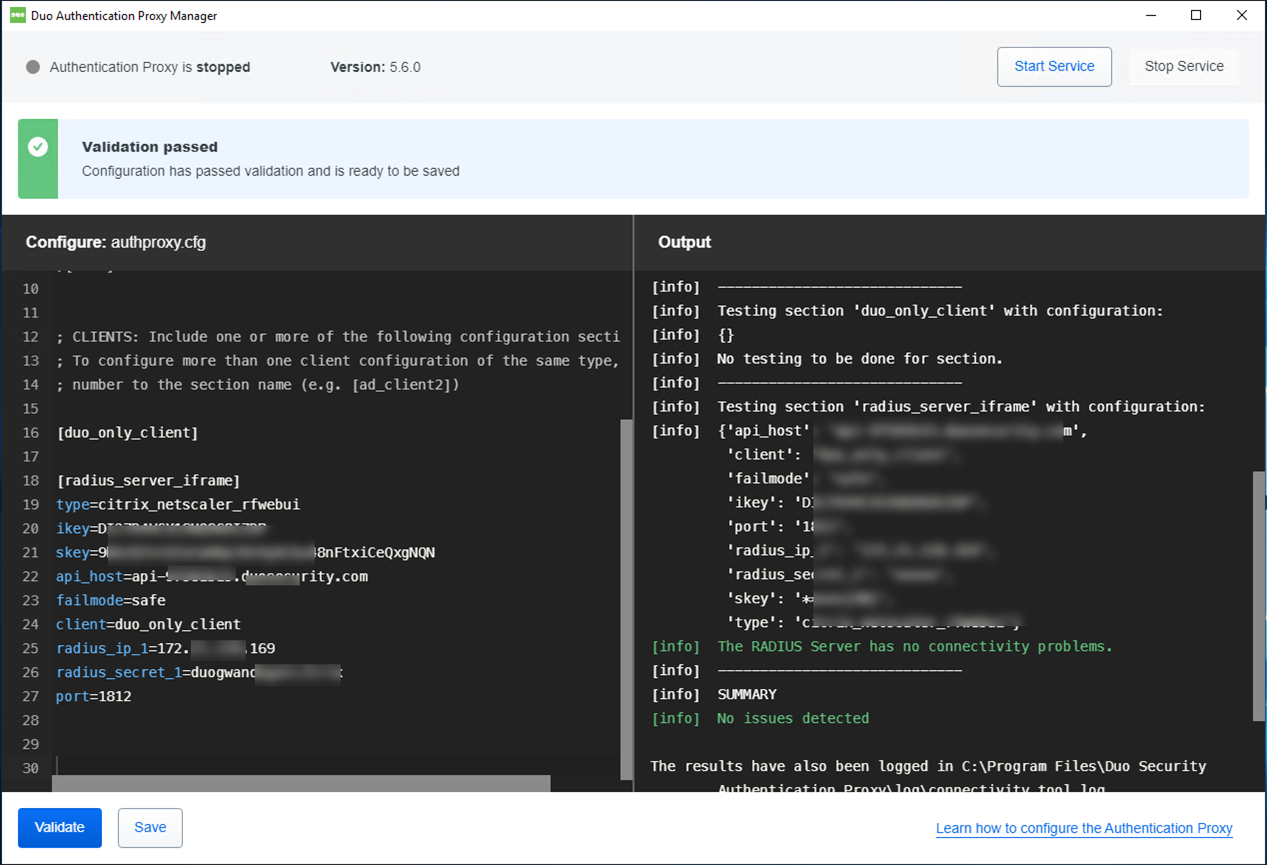Click the "'skey'" key in the output
This screenshot has height=865, width=1267.
(x=751, y=599)
